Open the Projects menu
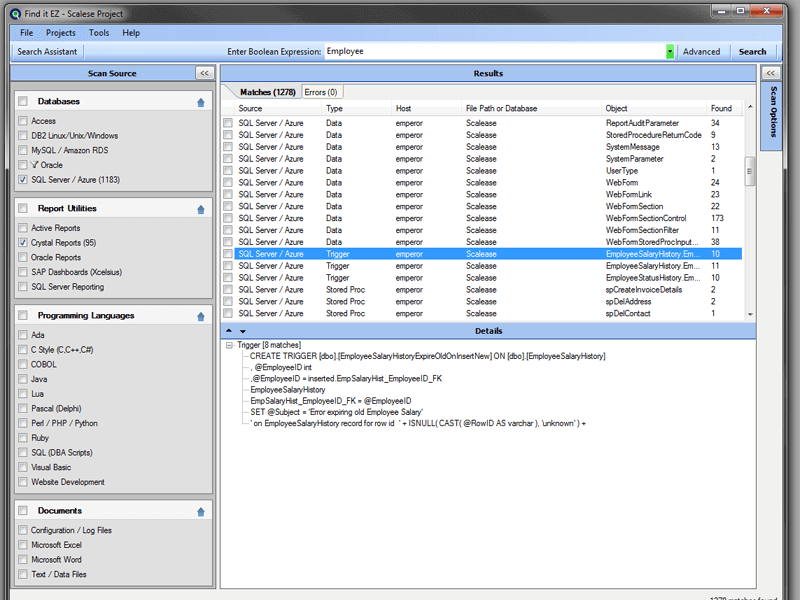800x600 pixels. [x=60, y=33]
